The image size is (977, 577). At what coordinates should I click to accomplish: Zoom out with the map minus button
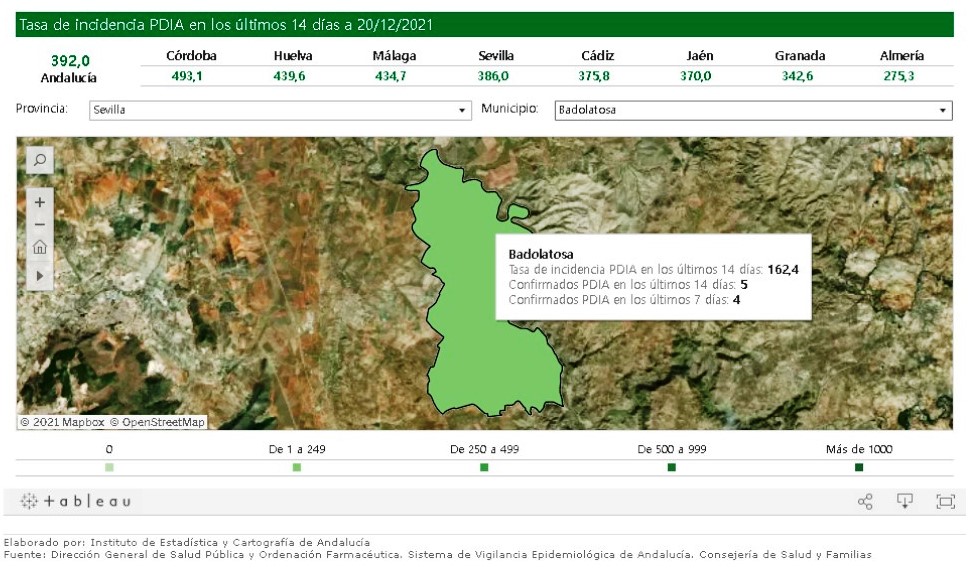click(40, 224)
